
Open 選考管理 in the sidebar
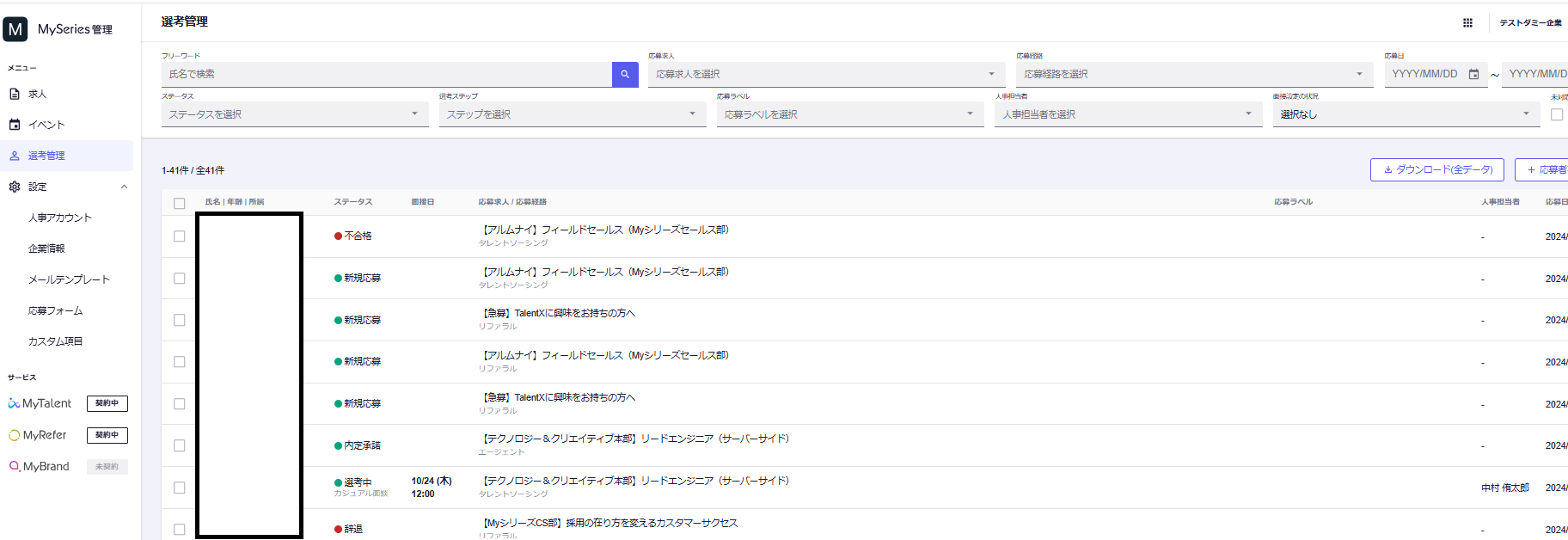coord(46,156)
